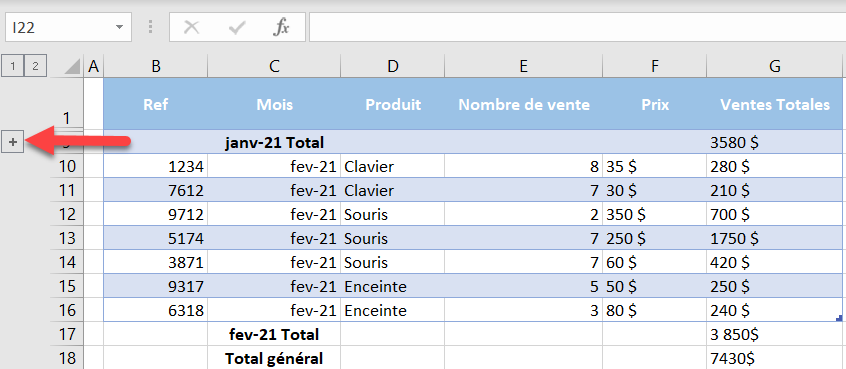Select the 420 $ sales cell

(x=776, y=262)
